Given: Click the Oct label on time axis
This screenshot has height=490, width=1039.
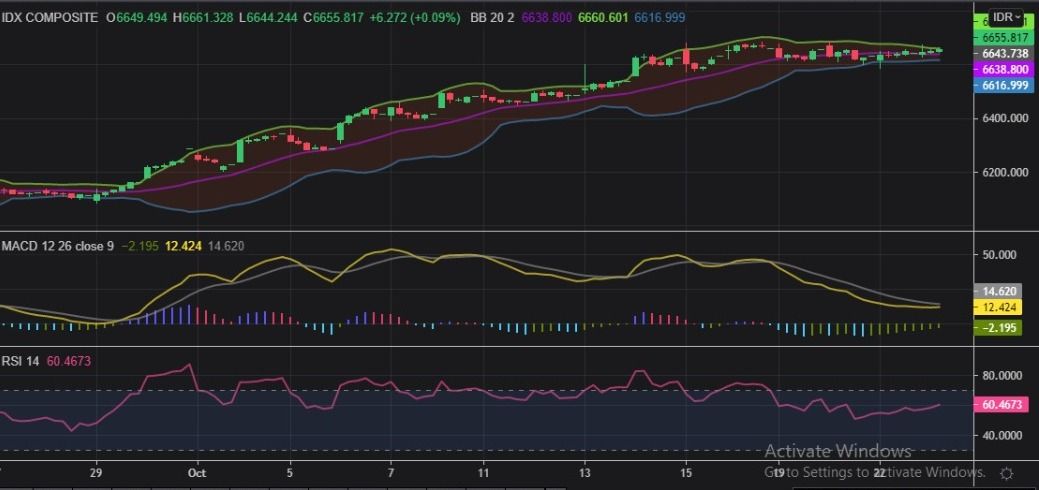Looking at the screenshot, I should pyautogui.click(x=197, y=473).
